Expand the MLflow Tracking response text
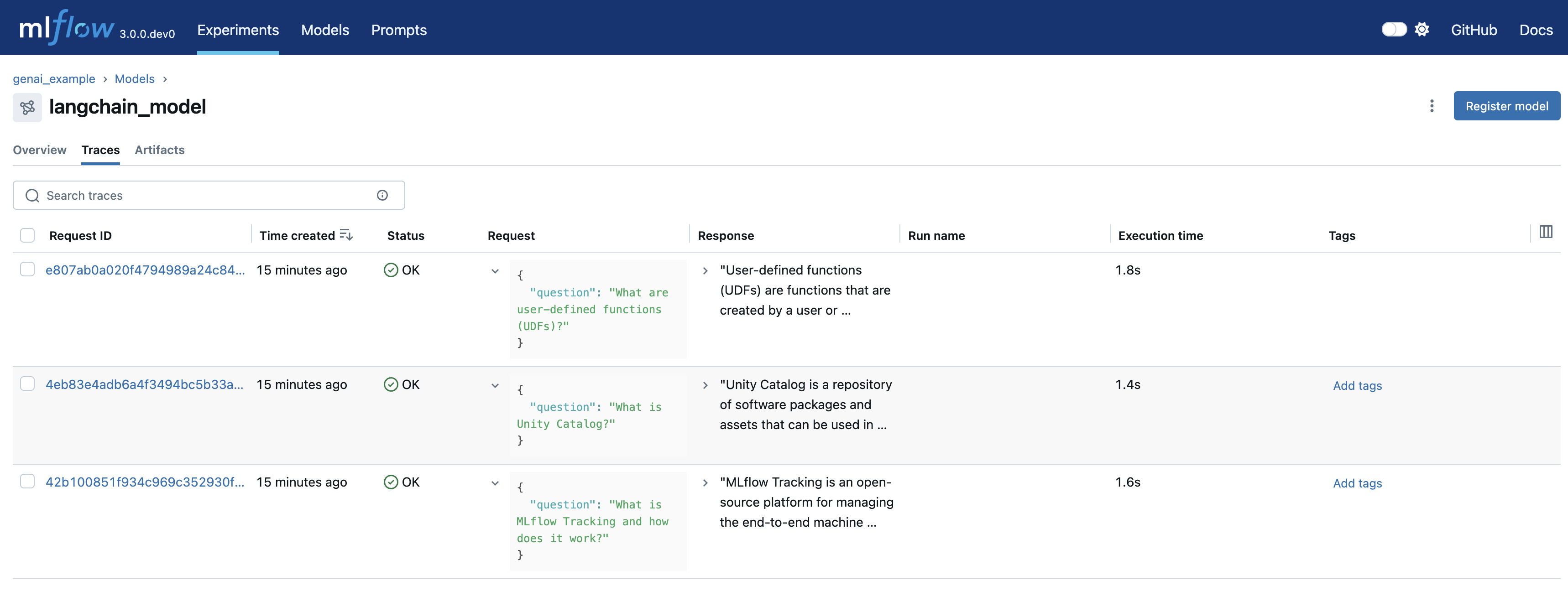The image size is (1568, 591). pos(706,483)
